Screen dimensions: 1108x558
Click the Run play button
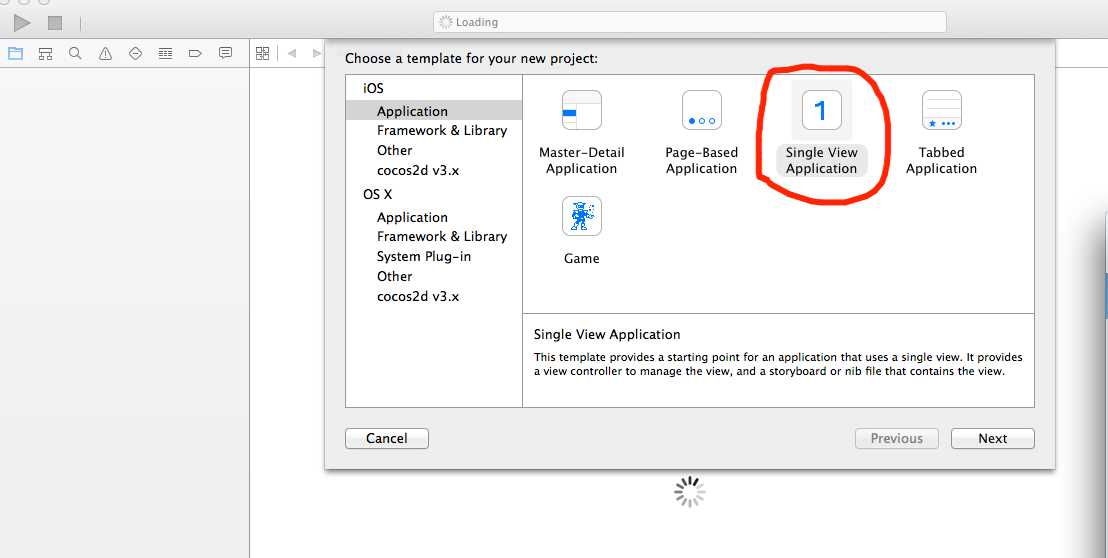pyautogui.click(x=22, y=23)
